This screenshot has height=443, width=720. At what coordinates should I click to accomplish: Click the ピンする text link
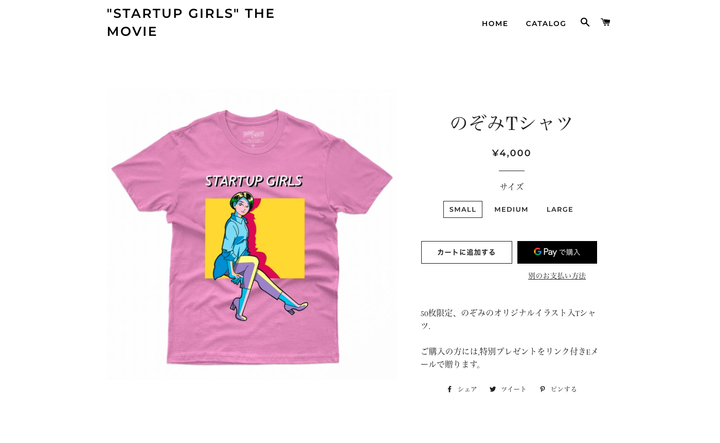pos(563,389)
